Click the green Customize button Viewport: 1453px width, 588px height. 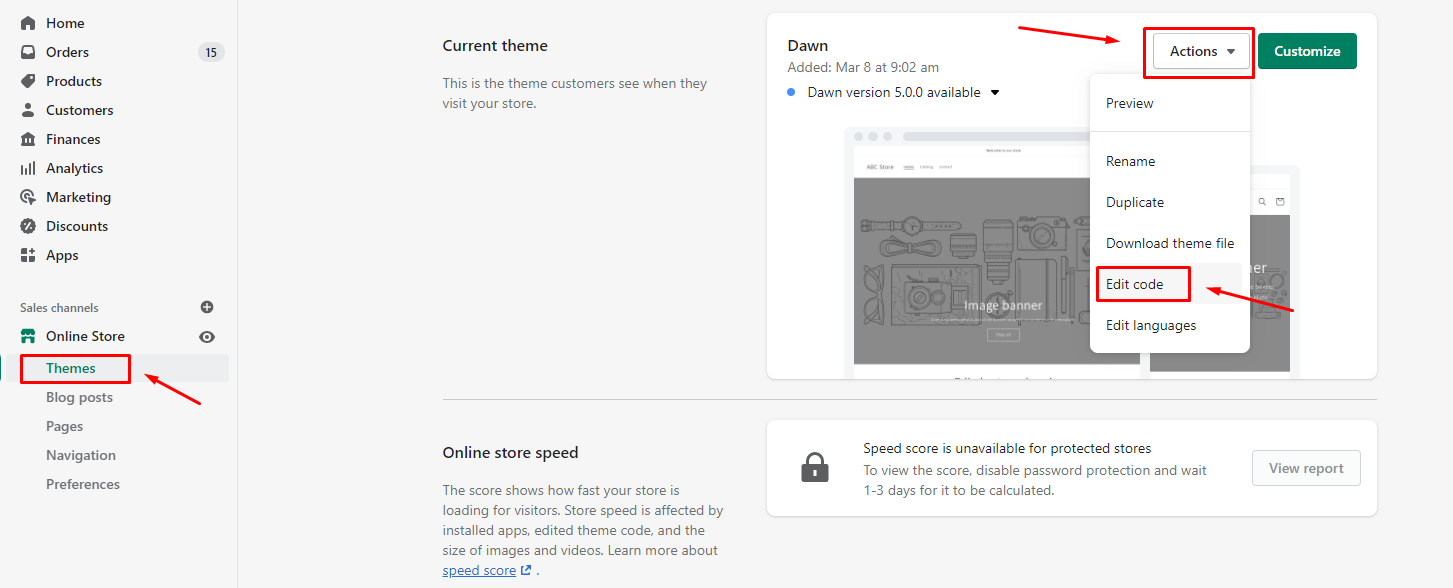pos(1307,51)
